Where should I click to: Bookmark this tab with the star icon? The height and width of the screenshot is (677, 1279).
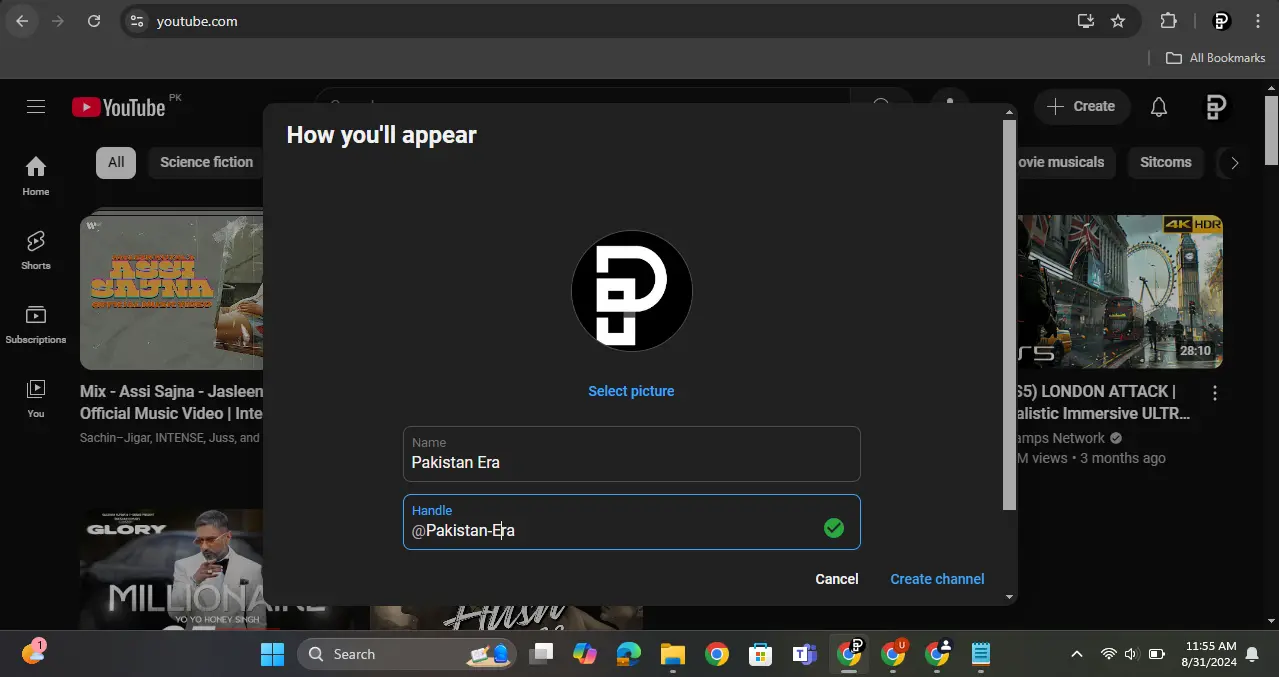[x=1118, y=21]
